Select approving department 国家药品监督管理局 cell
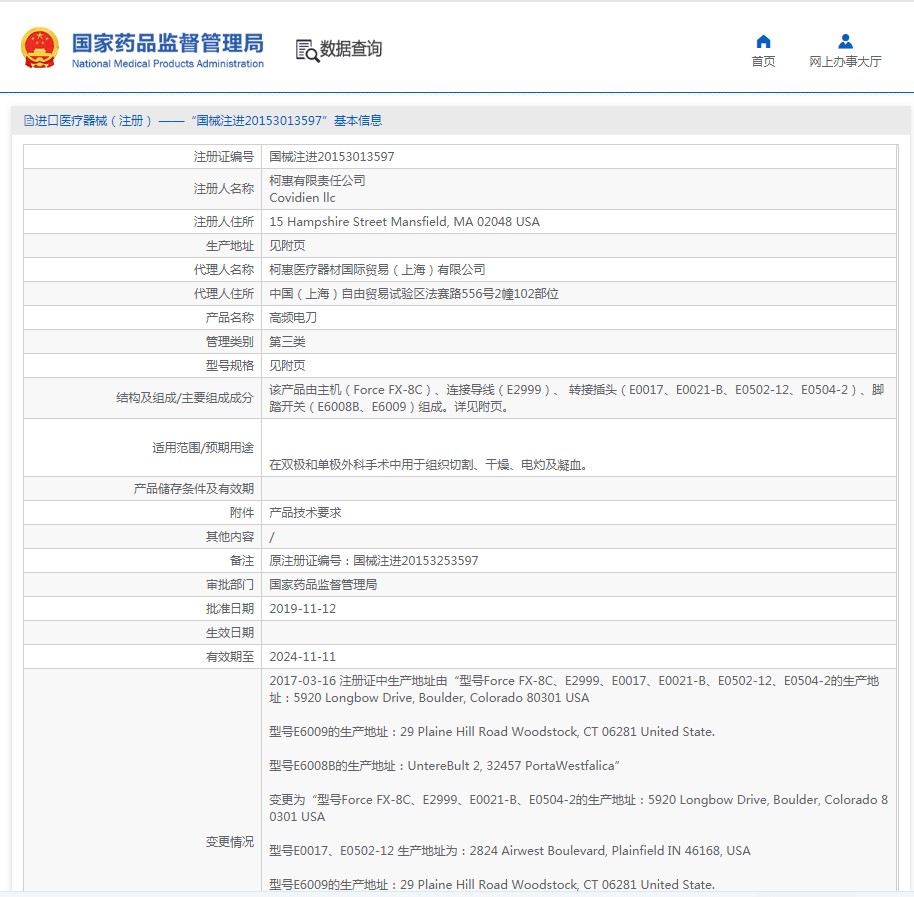The height and width of the screenshot is (897, 914). coord(323,585)
